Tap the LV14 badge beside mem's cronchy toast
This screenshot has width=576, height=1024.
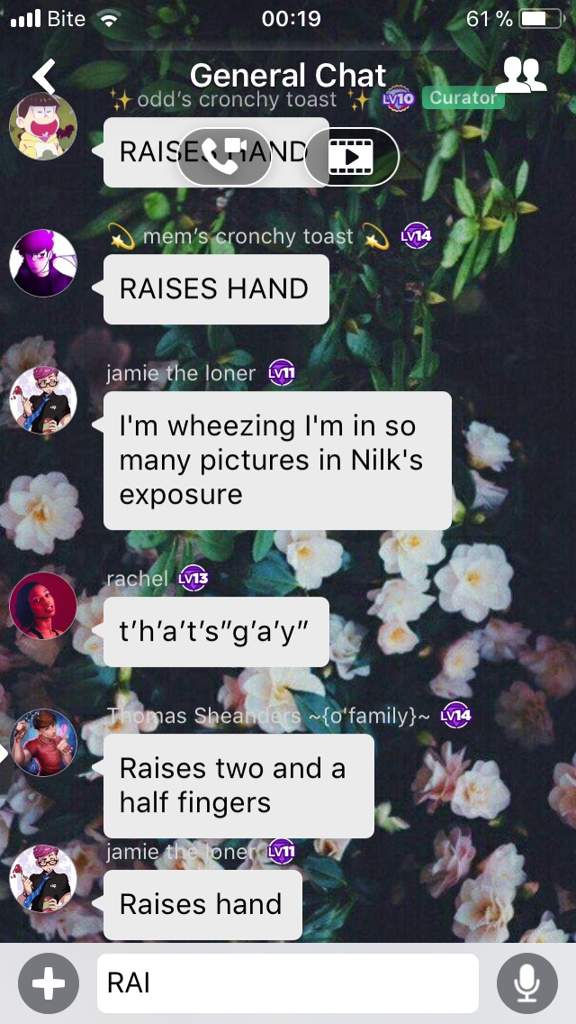point(416,236)
